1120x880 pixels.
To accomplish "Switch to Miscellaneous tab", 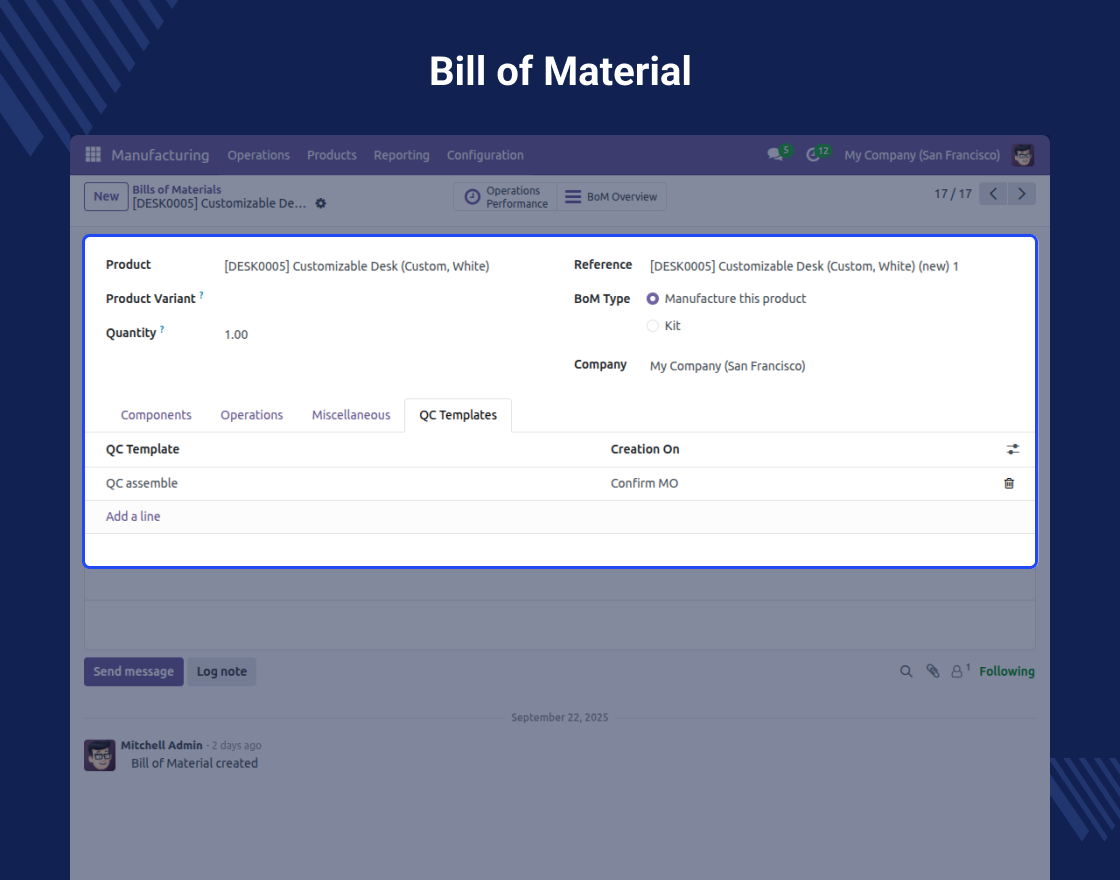I will point(351,415).
